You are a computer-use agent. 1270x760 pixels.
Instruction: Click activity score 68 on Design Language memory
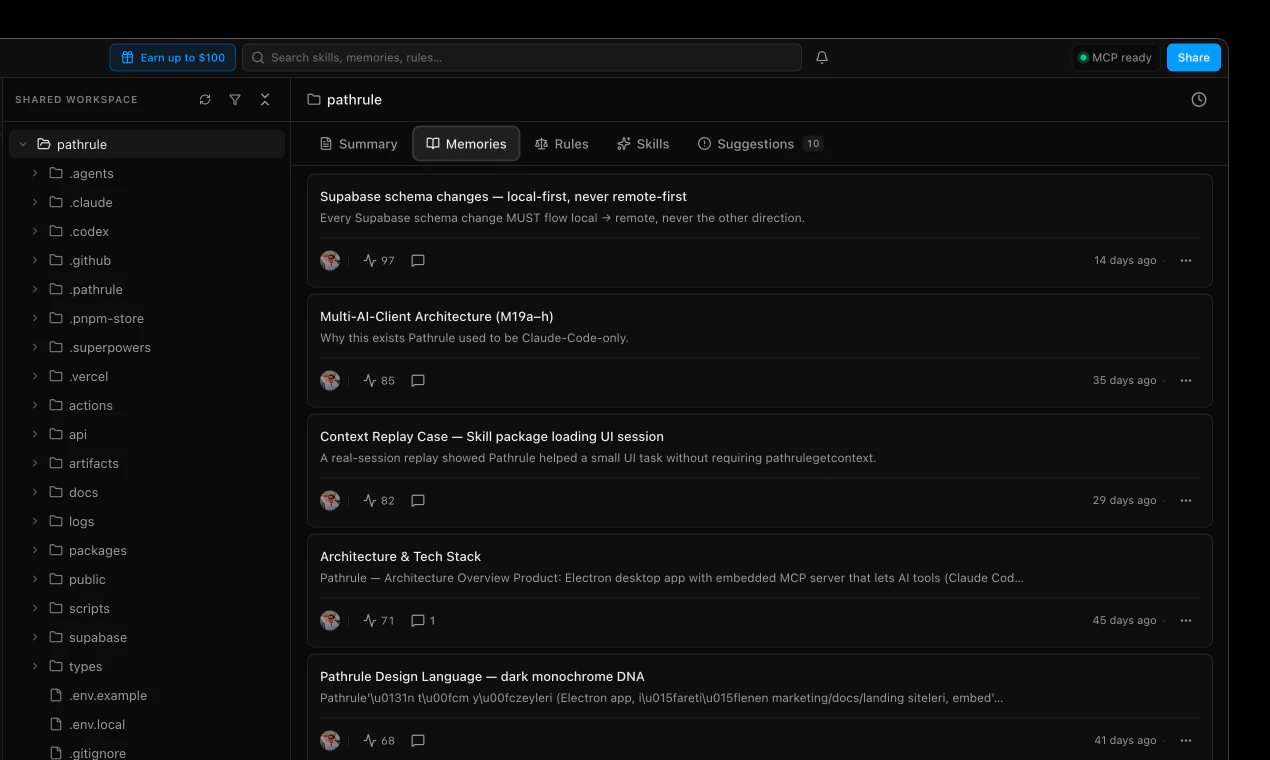pyautogui.click(x=379, y=741)
